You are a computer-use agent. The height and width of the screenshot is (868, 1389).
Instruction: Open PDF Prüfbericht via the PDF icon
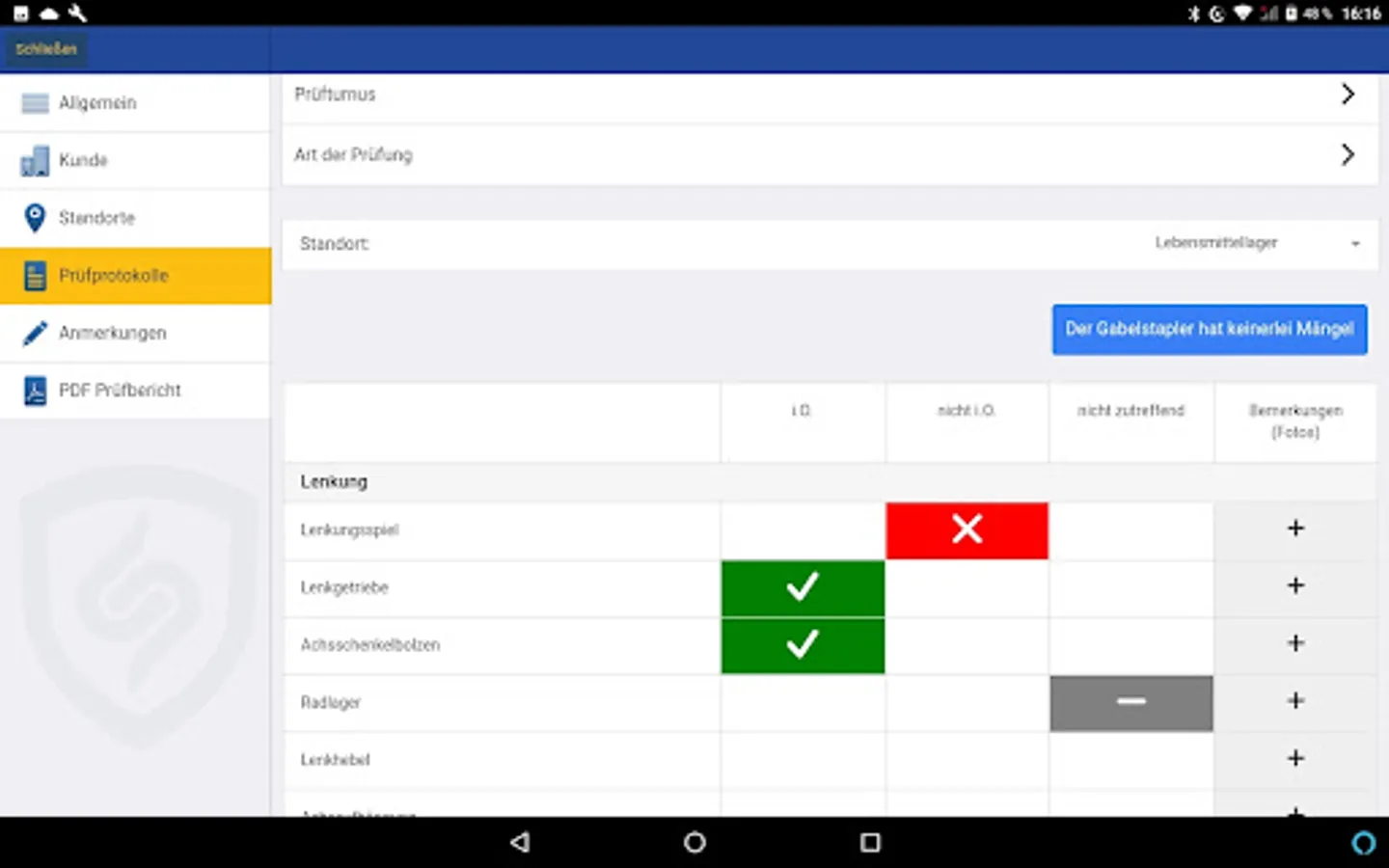click(x=35, y=391)
